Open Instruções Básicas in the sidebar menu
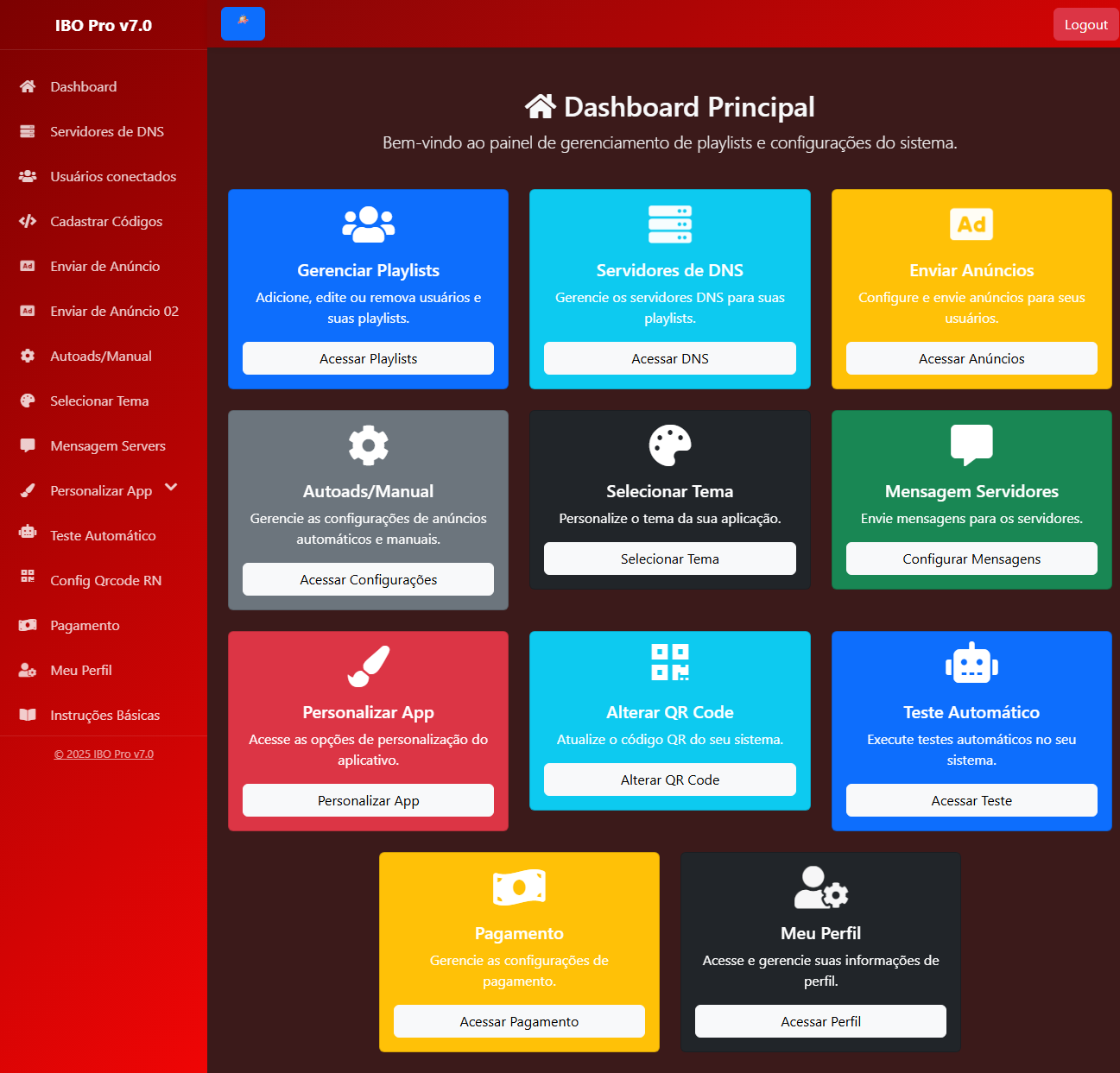 pos(104,715)
